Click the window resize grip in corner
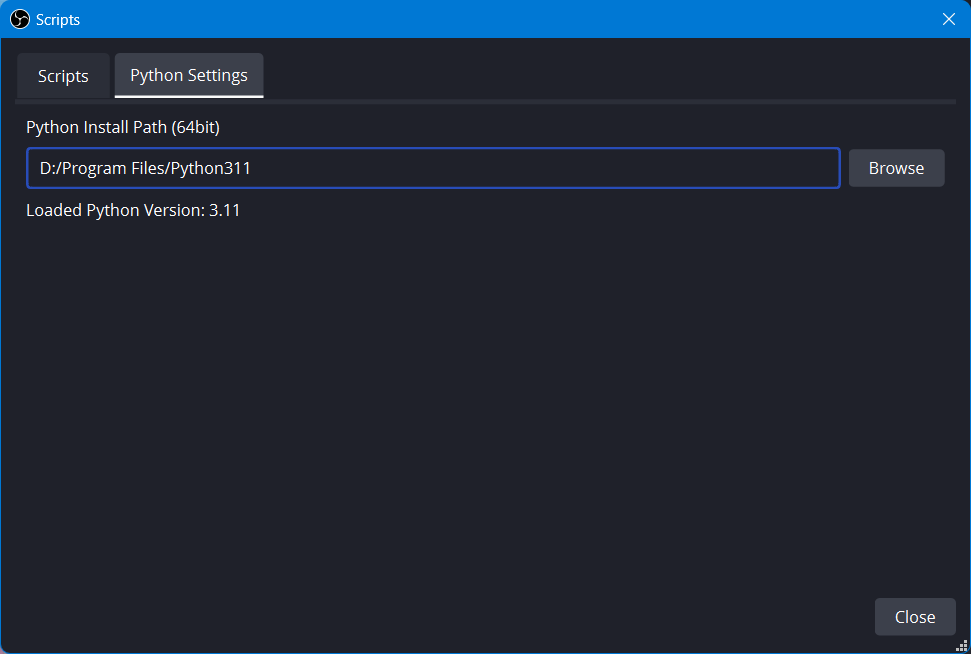The height and width of the screenshot is (654, 971). (x=962, y=646)
